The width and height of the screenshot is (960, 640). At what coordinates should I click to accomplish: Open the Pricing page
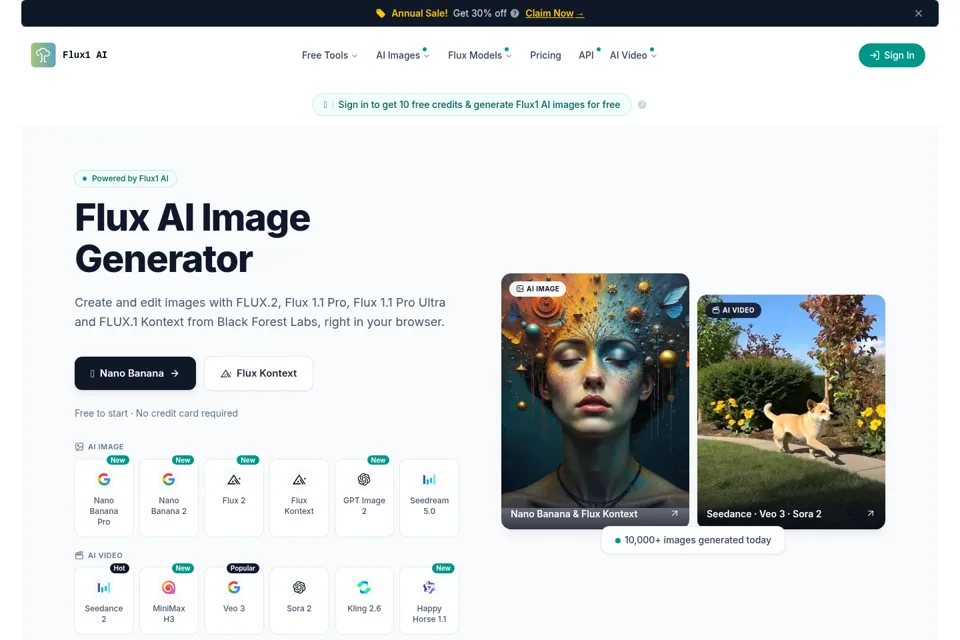(545, 55)
